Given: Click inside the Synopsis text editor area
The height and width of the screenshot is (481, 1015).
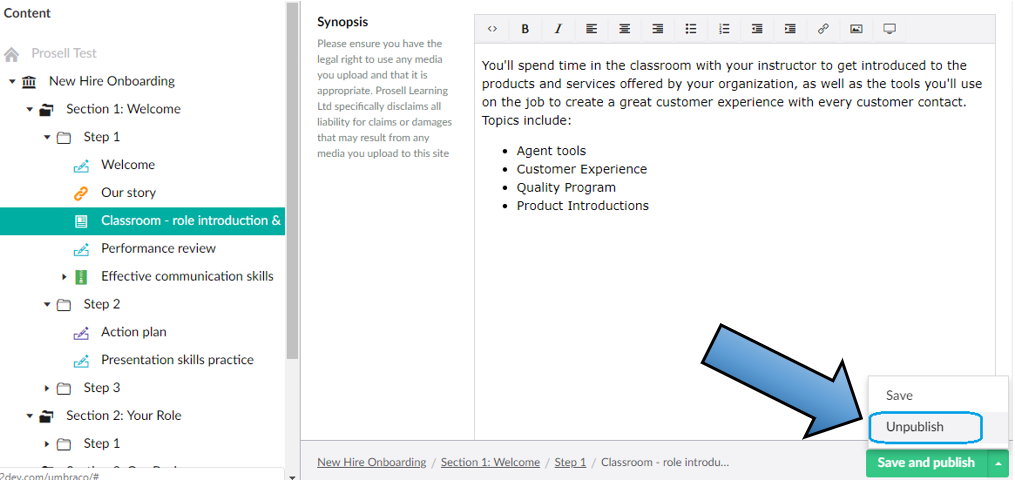Looking at the screenshot, I should 734,300.
